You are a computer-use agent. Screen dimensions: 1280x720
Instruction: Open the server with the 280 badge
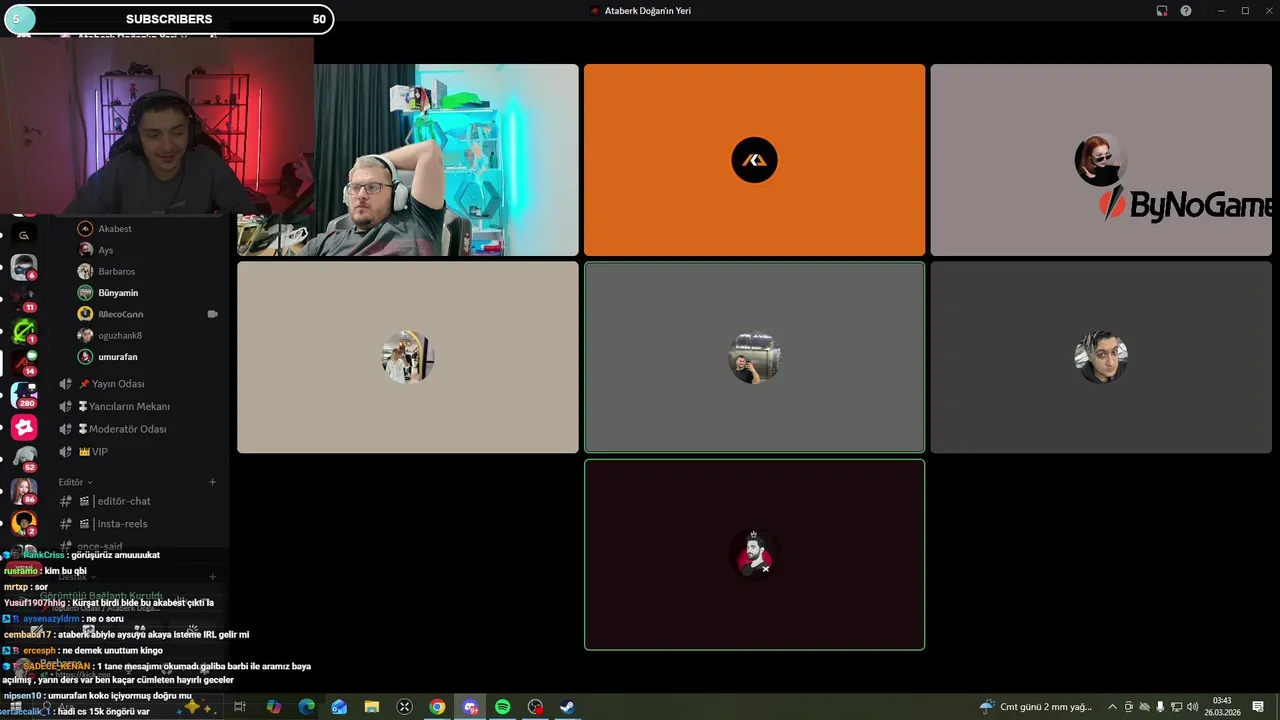(24, 395)
